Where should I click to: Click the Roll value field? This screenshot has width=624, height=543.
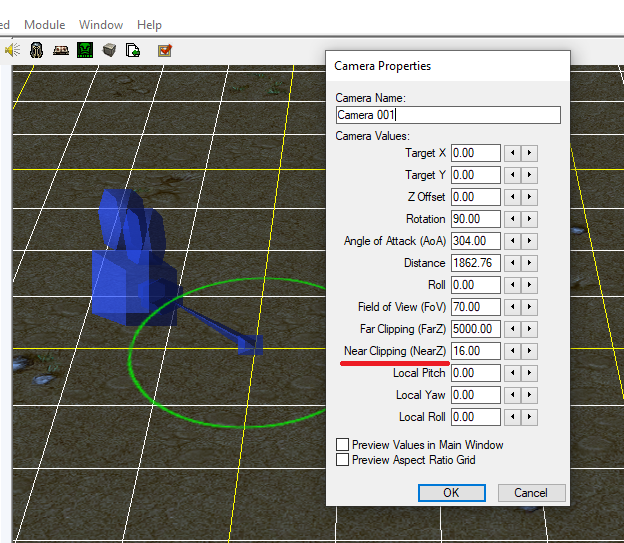click(476, 285)
